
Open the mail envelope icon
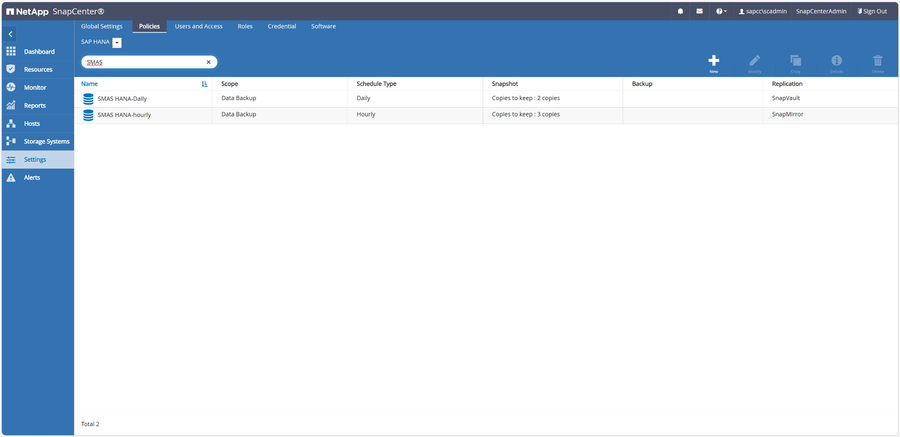pos(699,11)
